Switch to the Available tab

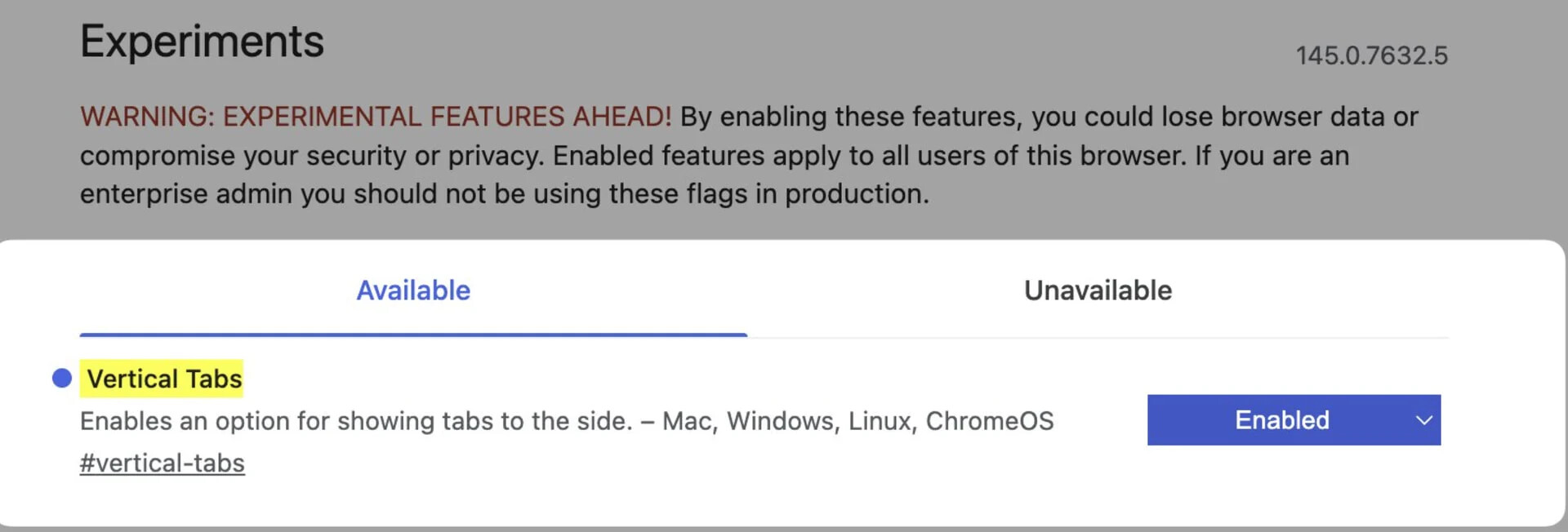coord(413,290)
